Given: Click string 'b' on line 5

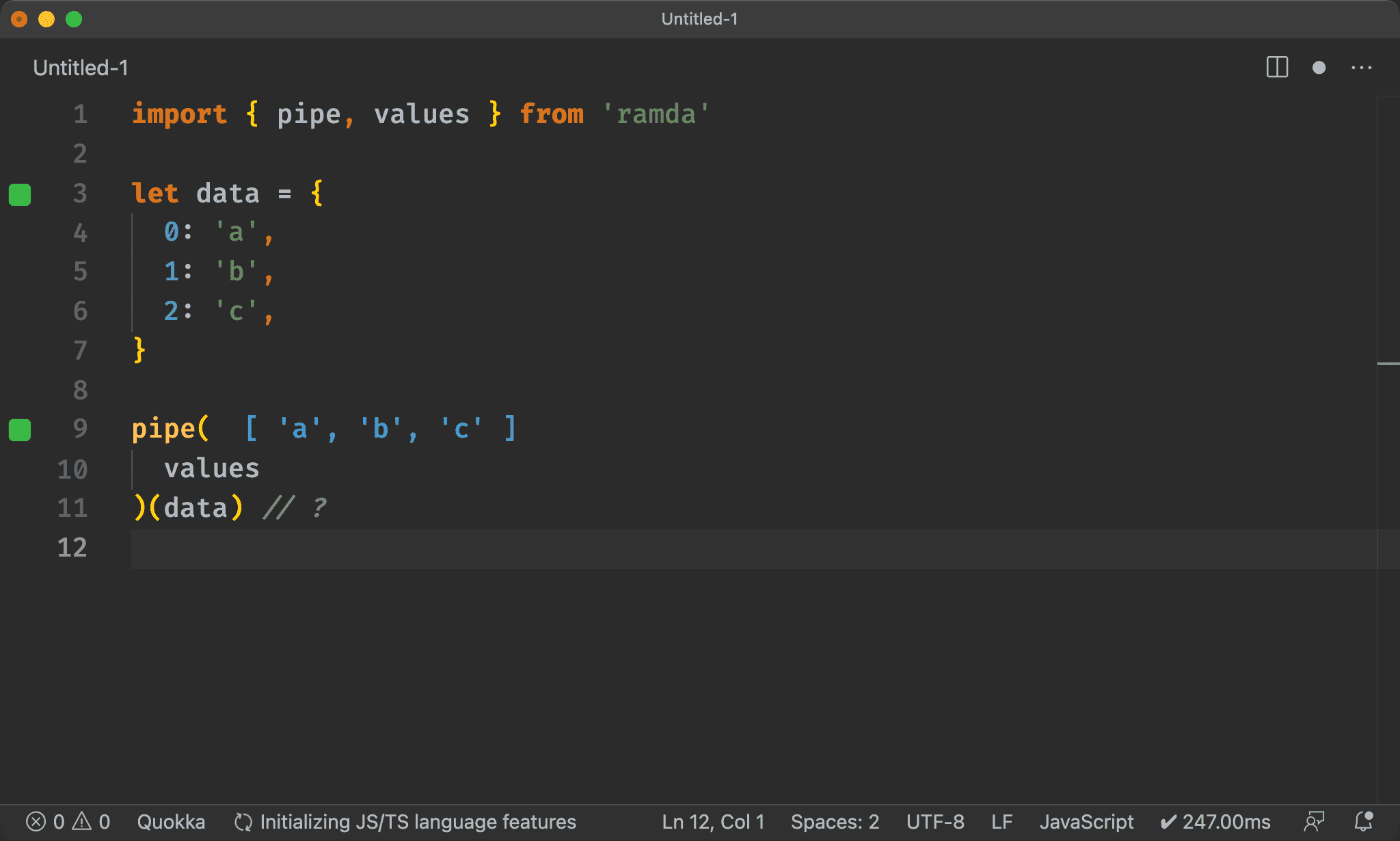Looking at the screenshot, I should point(236,272).
